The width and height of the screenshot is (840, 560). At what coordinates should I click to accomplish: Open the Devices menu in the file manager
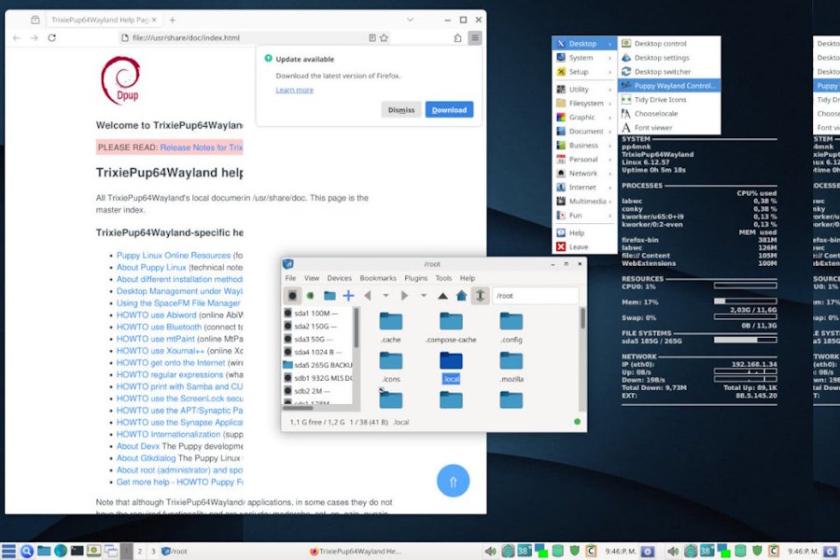click(x=339, y=278)
